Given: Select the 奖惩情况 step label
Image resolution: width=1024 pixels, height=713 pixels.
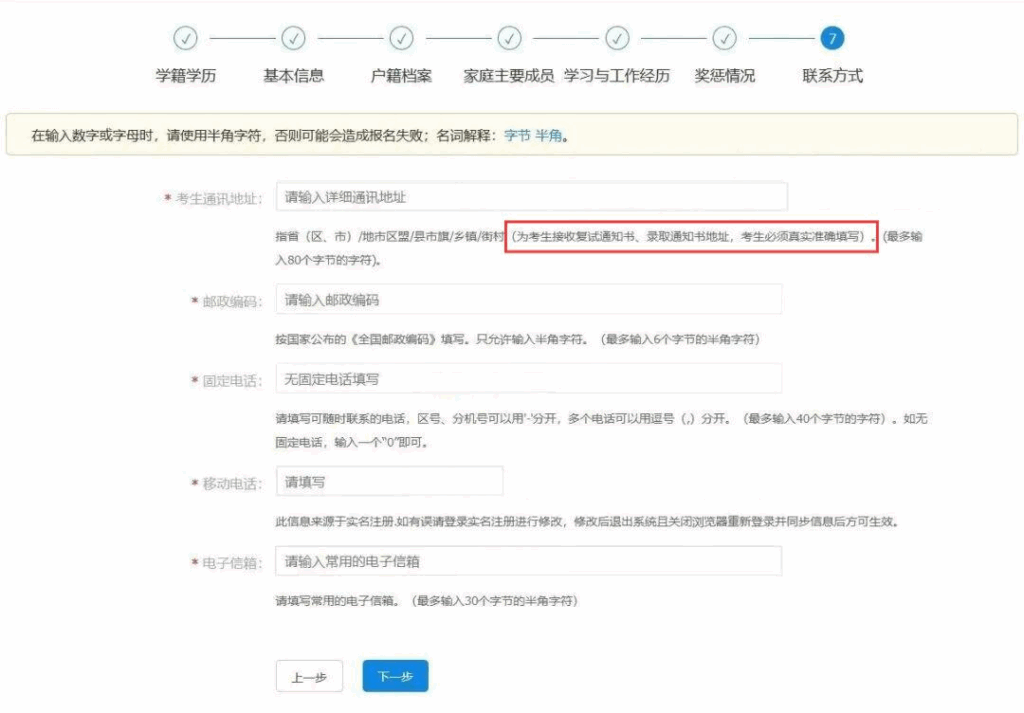Looking at the screenshot, I should pos(725,76).
